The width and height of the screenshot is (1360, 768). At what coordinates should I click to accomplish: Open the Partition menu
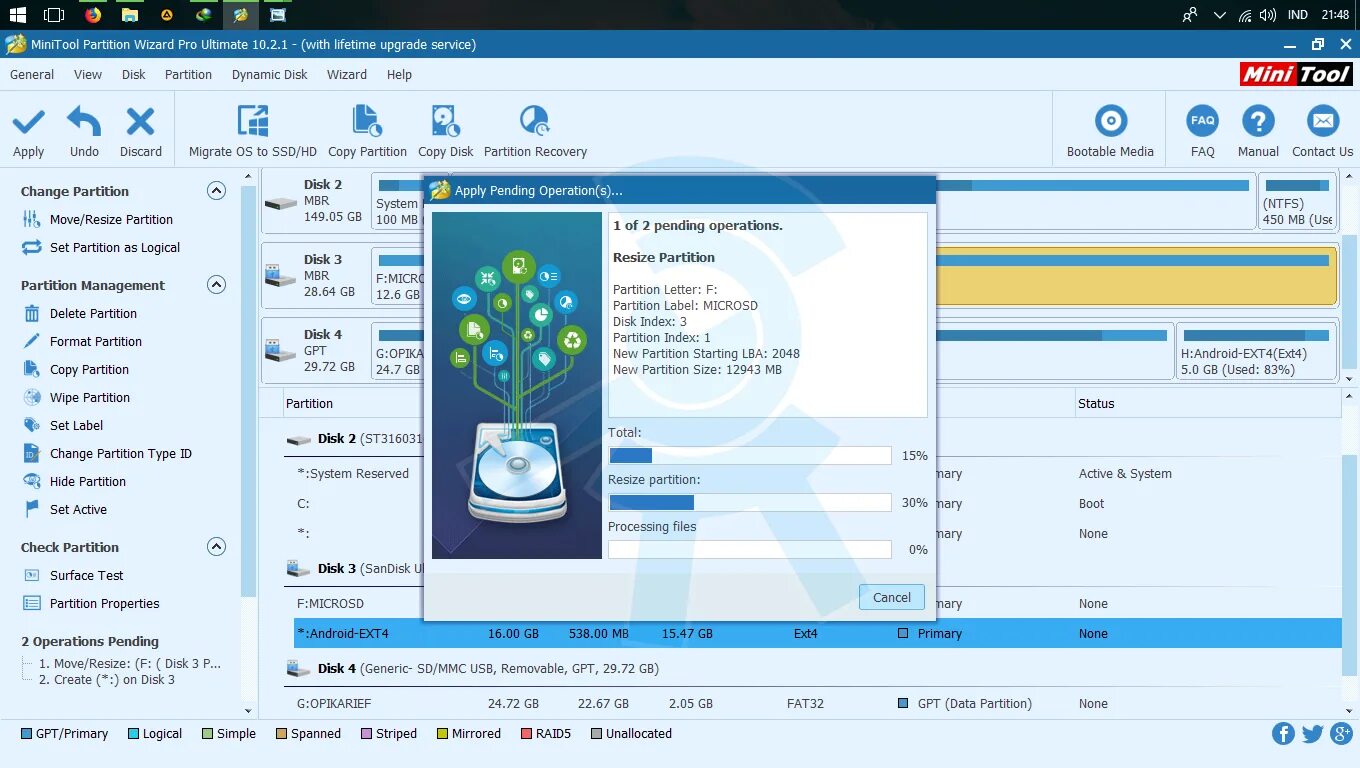point(188,74)
